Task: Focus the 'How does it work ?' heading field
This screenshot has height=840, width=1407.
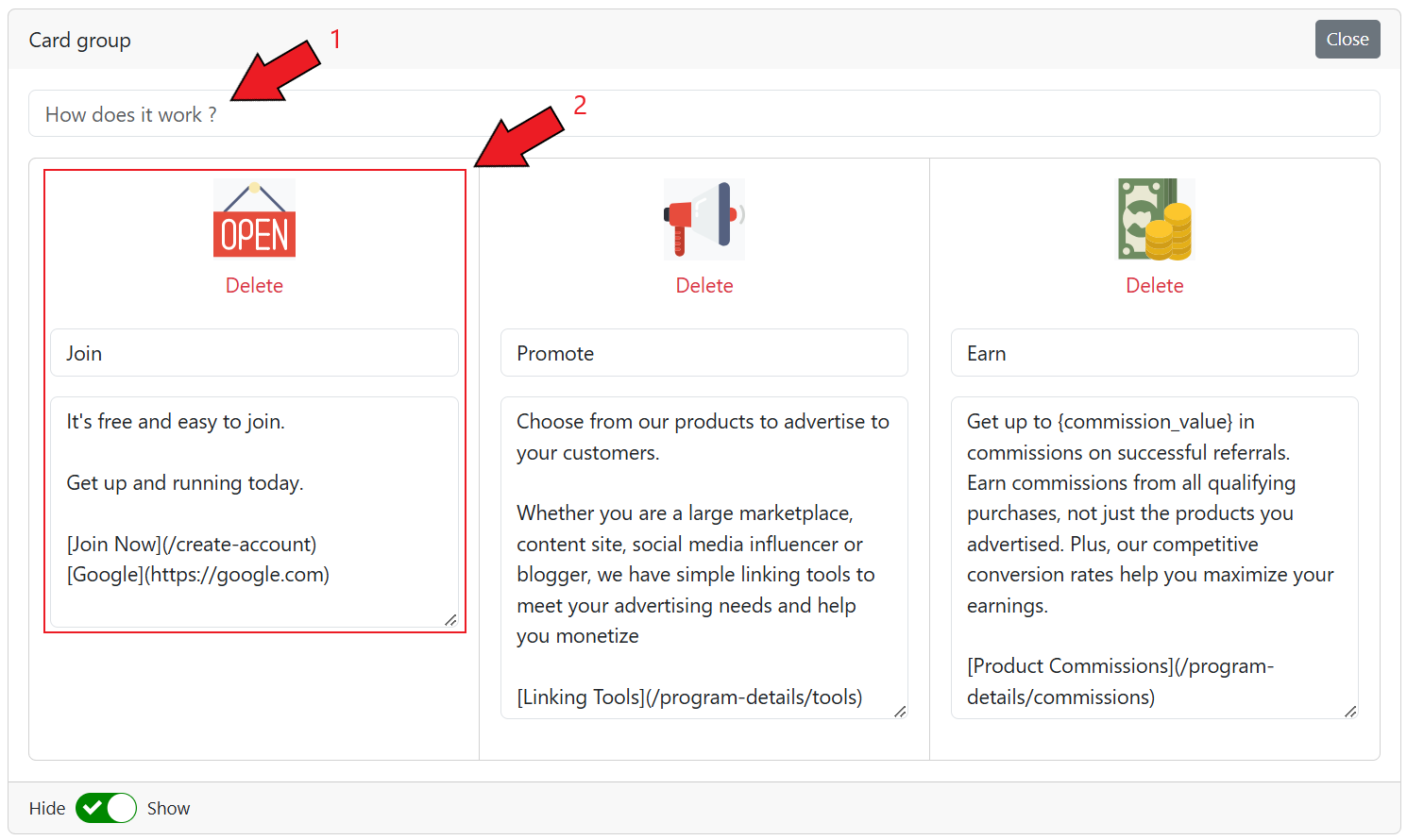Action: tap(703, 114)
